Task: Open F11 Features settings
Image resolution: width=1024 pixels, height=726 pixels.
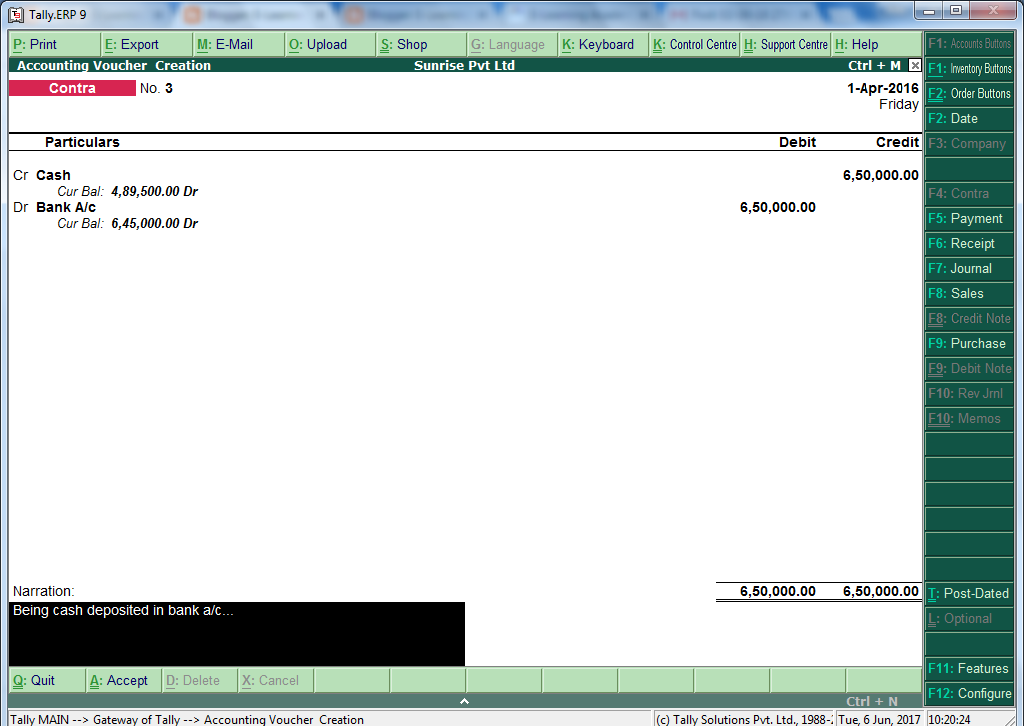Action: [x=968, y=668]
